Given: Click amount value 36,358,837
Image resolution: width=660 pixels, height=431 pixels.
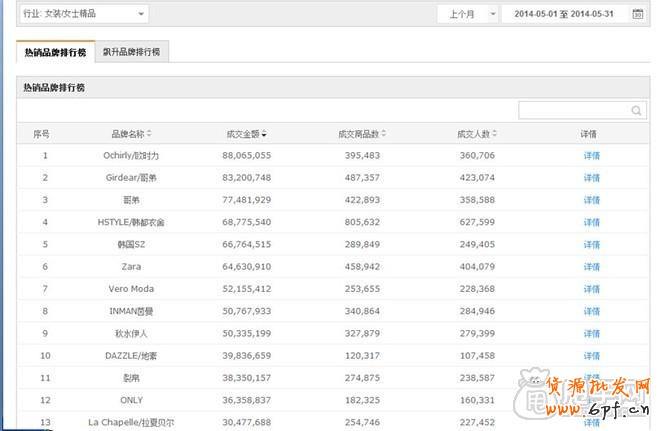Looking at the screenshot, I should click(x=247, y=400).
